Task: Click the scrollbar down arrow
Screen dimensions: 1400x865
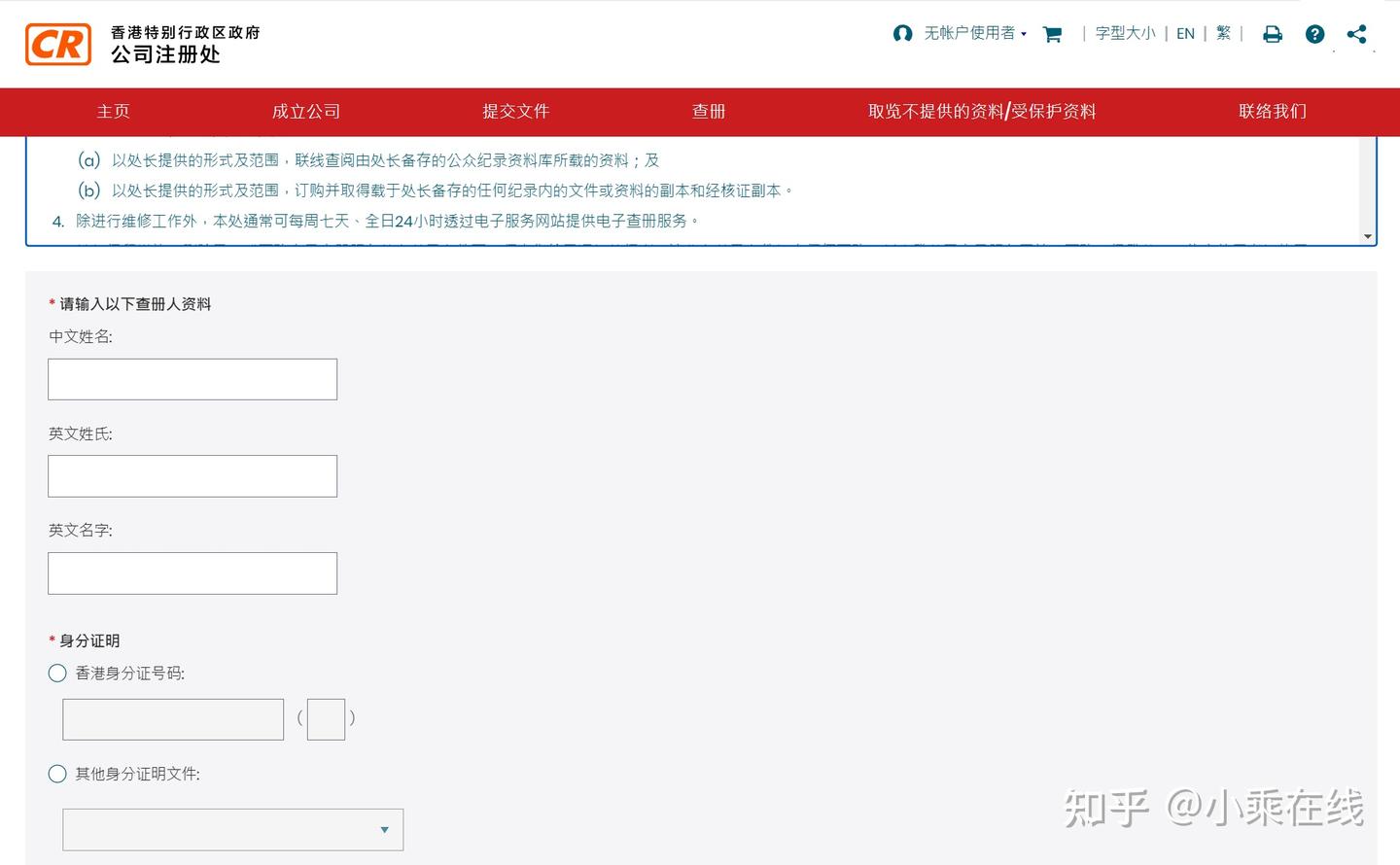Action: tap(1368, 235)
